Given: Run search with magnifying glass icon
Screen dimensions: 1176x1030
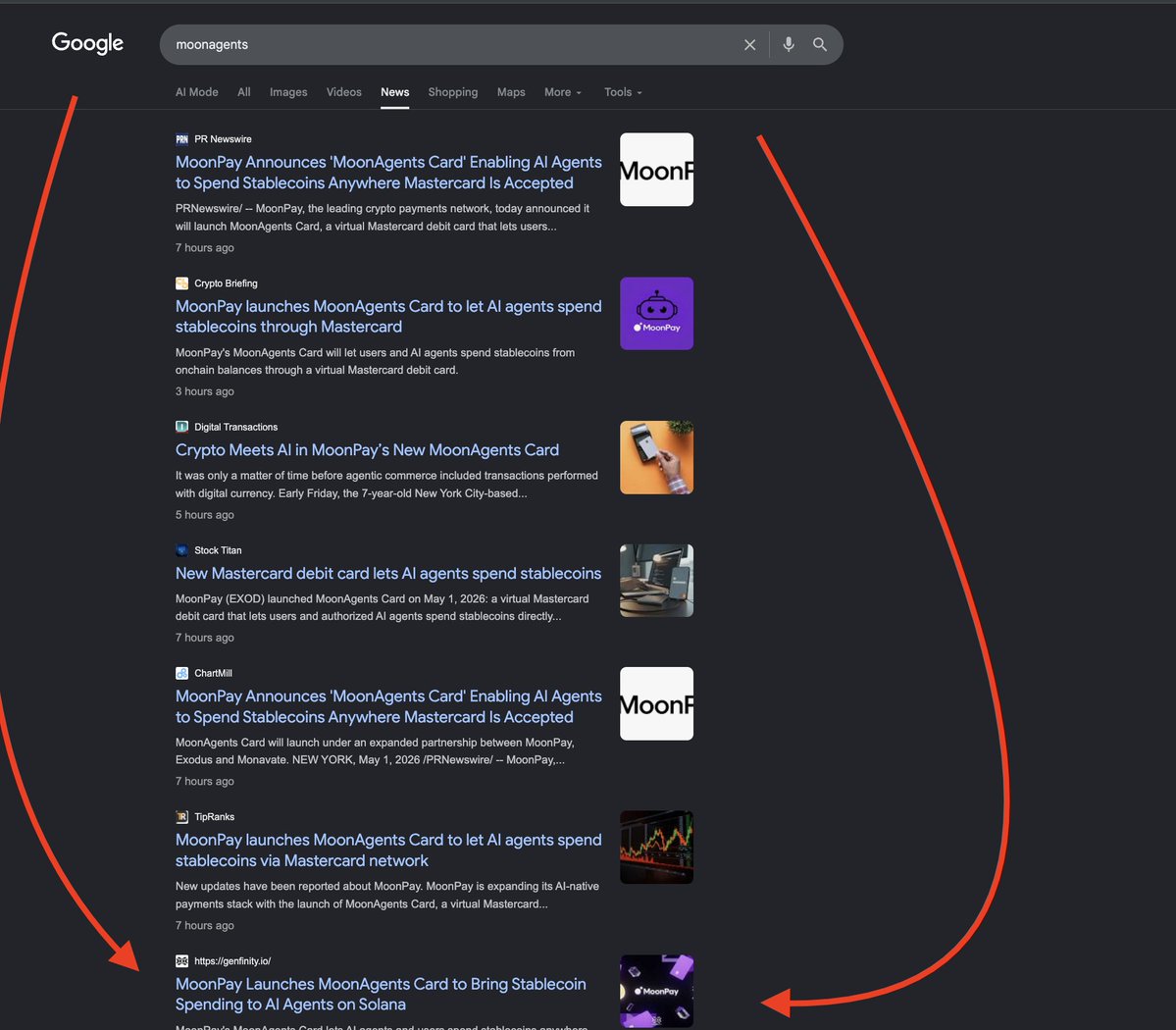Looking at the screenshot, I should 820,45.
